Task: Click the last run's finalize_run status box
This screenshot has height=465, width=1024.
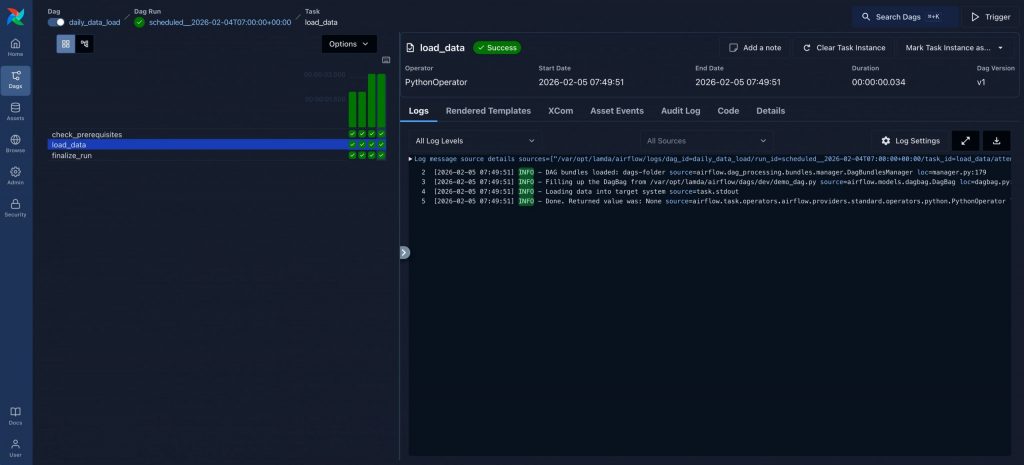Action: [x=381, y=155]
